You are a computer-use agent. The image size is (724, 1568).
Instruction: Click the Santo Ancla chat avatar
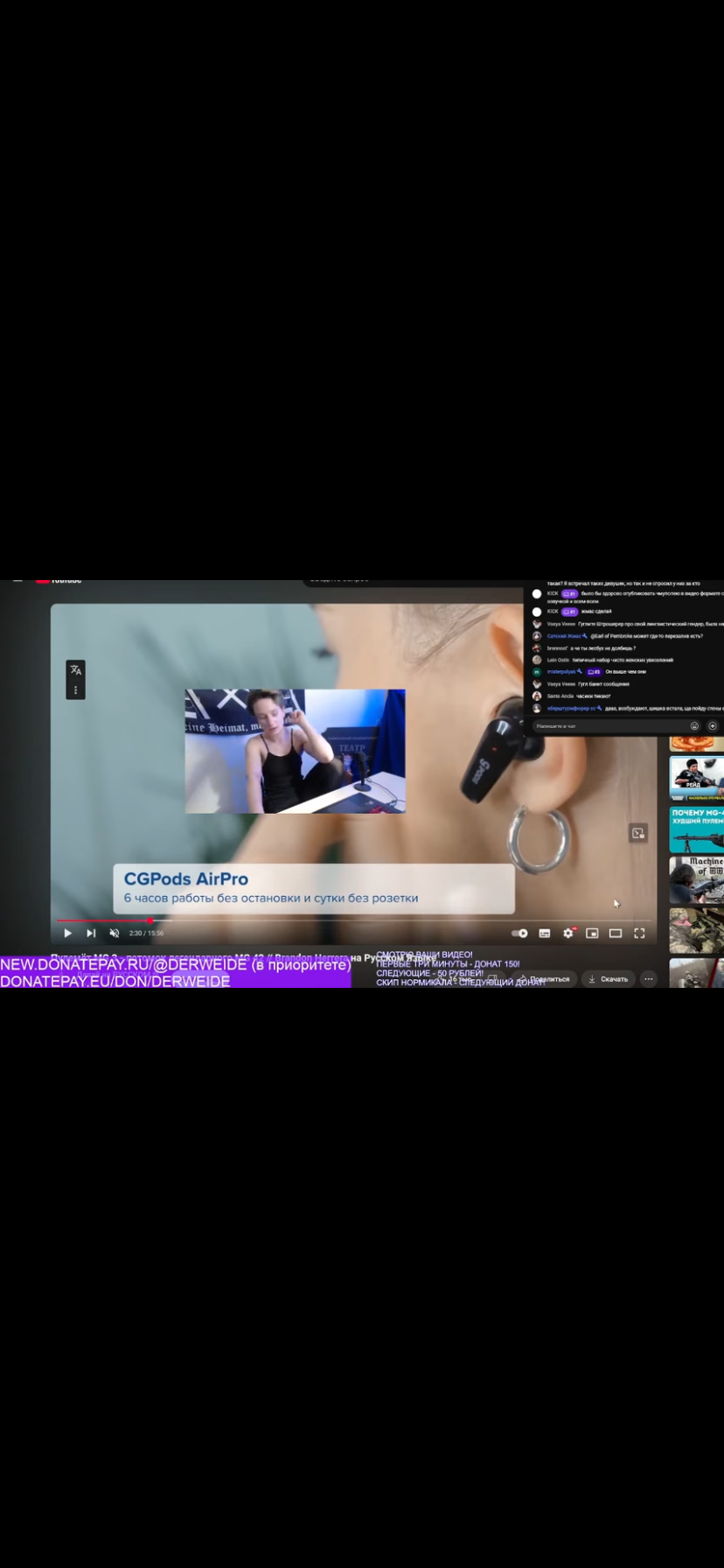(537, 696)
